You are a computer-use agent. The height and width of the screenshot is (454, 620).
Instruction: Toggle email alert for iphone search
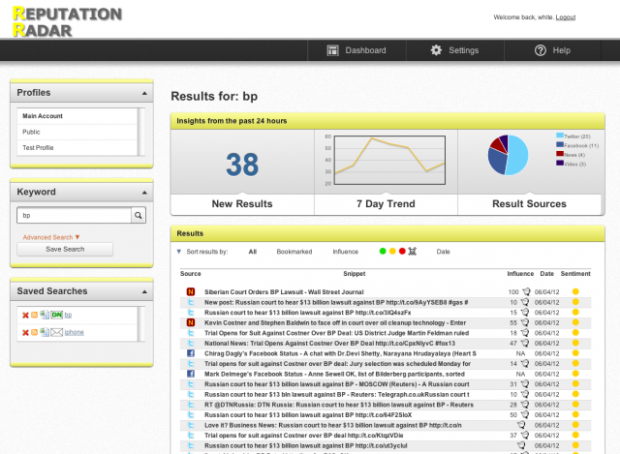tap(57, 333)
